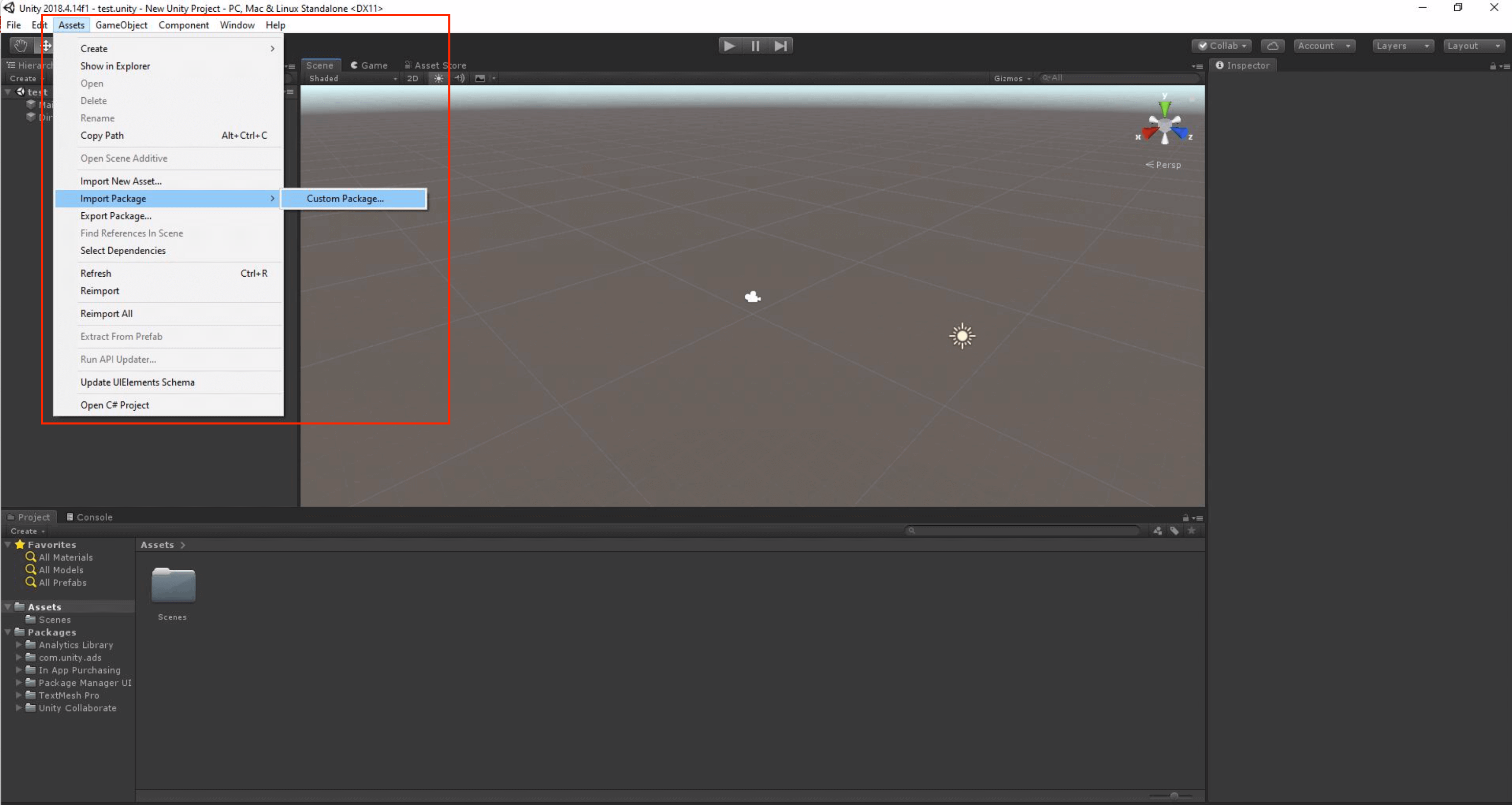The width and height of the screenshot is (1512, 805).
Task: Toggle 2D scene view mode
Action: (412, 78)
